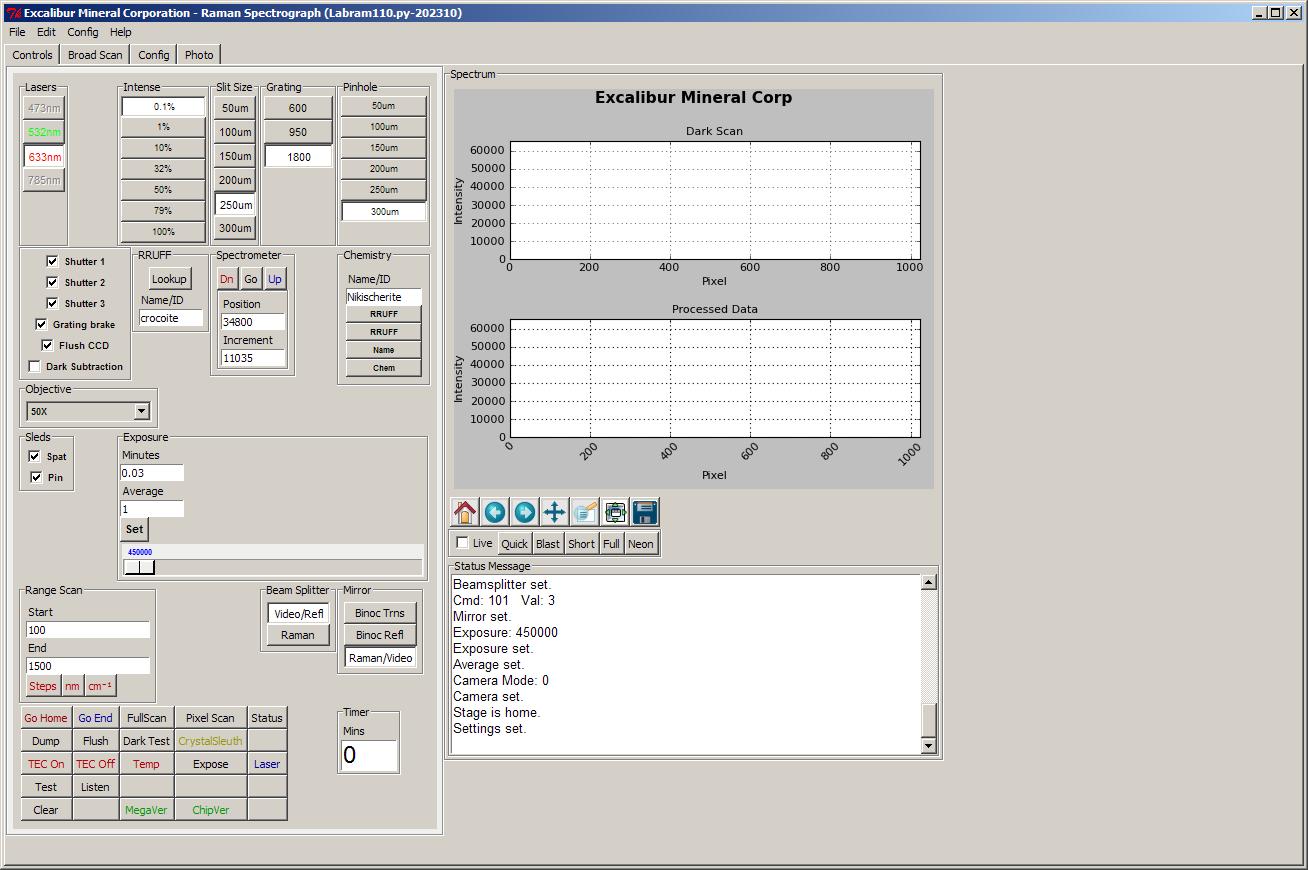
Task: Save the figure with floppy icon
Action: tap(645, 512)
